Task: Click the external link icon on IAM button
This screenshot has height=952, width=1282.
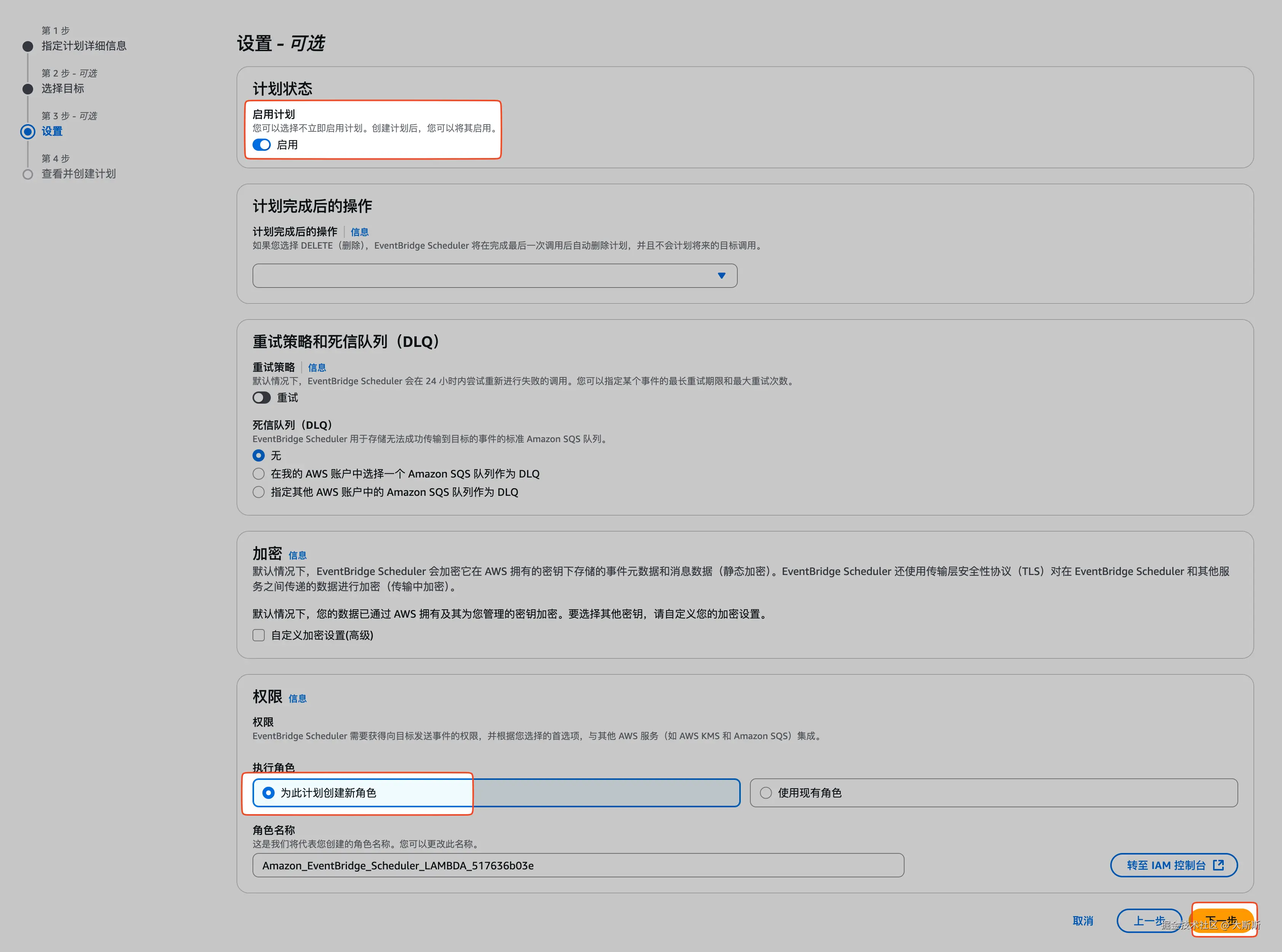Action: [x=1218, y=865]
